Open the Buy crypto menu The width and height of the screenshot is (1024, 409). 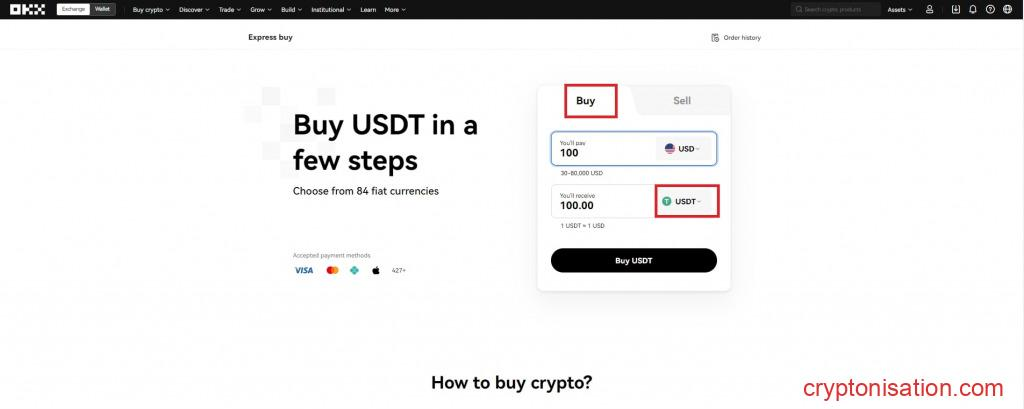click(151, 9)
